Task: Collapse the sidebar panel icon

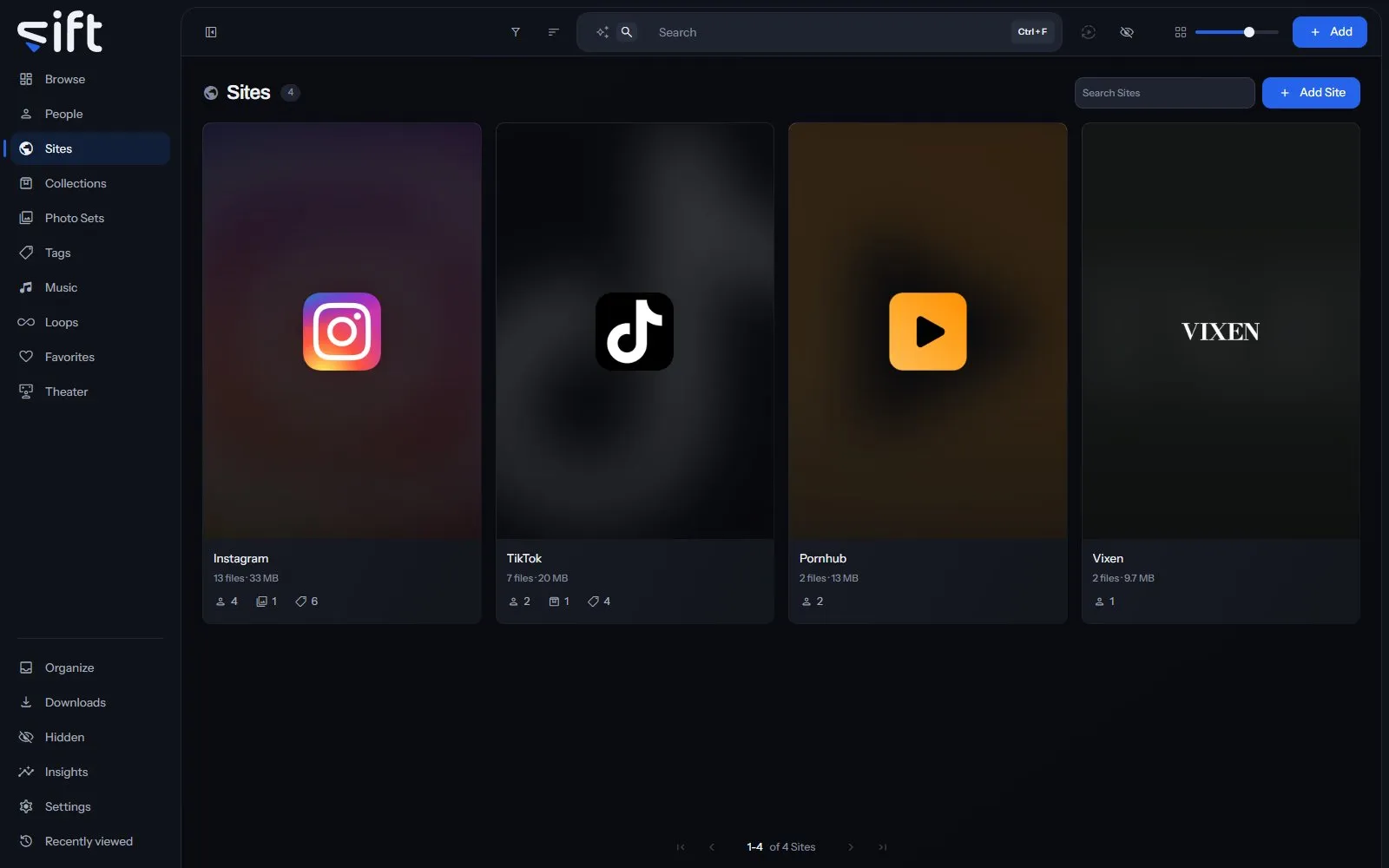Action: (x=211, y=32)
